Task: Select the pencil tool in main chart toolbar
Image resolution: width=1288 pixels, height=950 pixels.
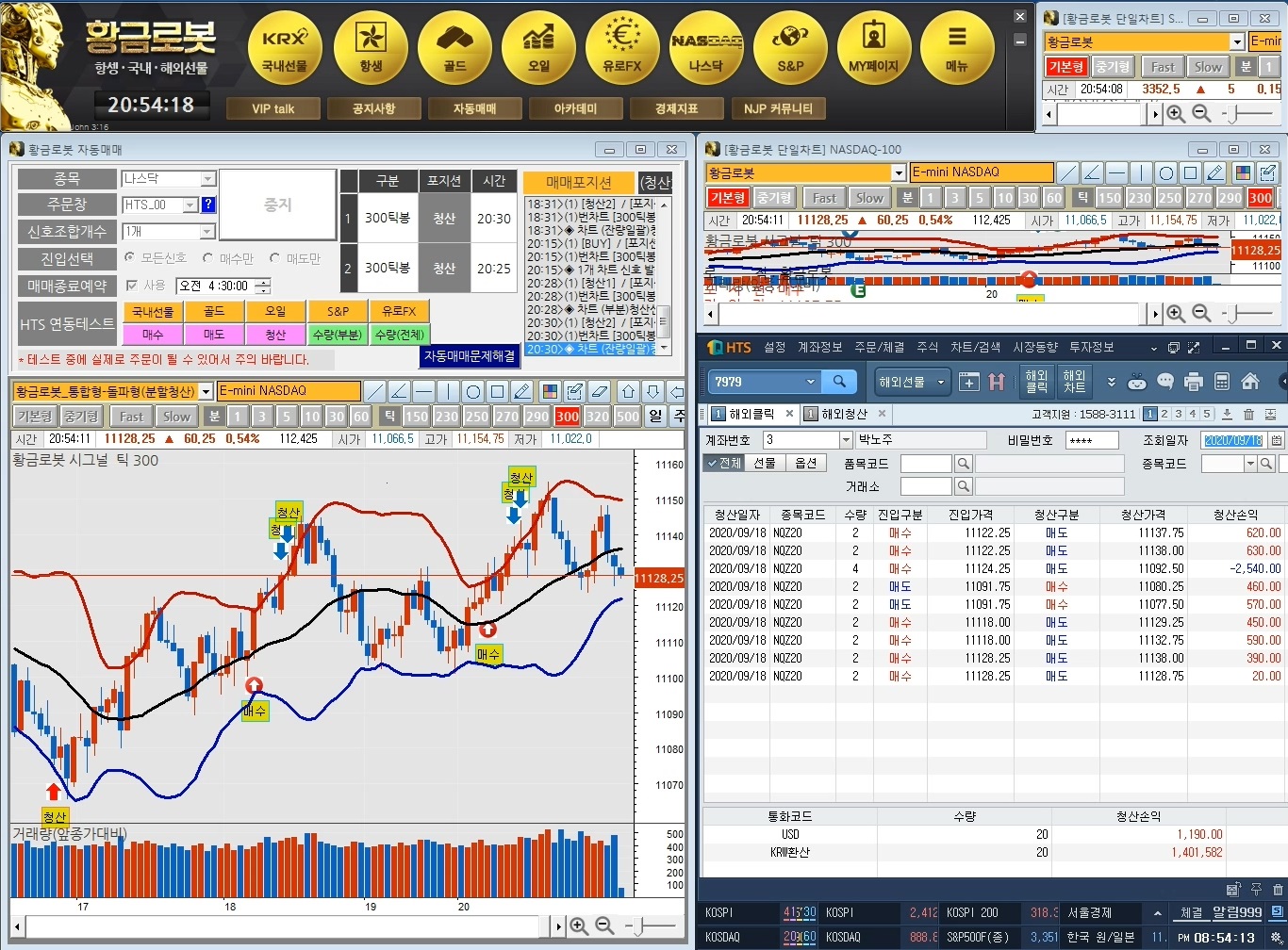Action: coord(522,391)
